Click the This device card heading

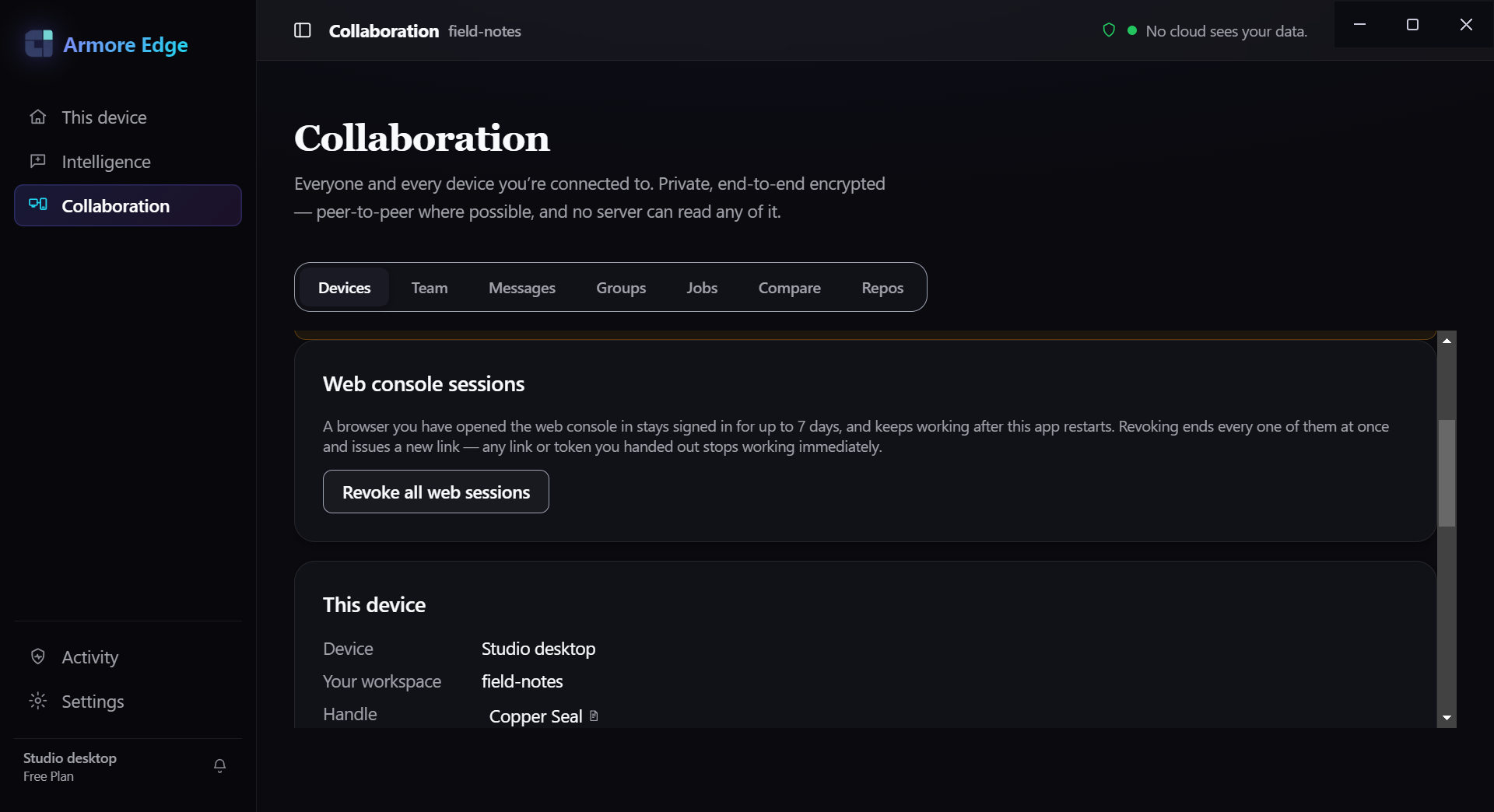click(x=374, y=605)
